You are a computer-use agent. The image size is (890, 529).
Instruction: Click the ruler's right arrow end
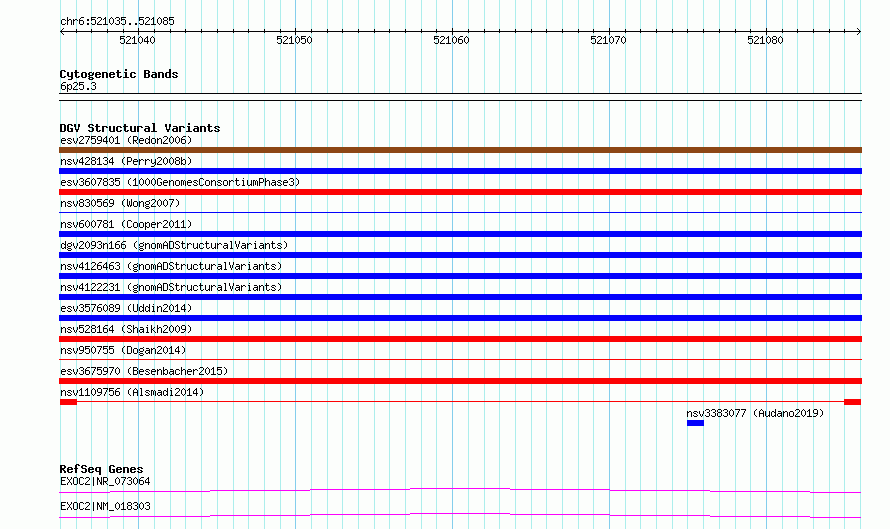859,32
